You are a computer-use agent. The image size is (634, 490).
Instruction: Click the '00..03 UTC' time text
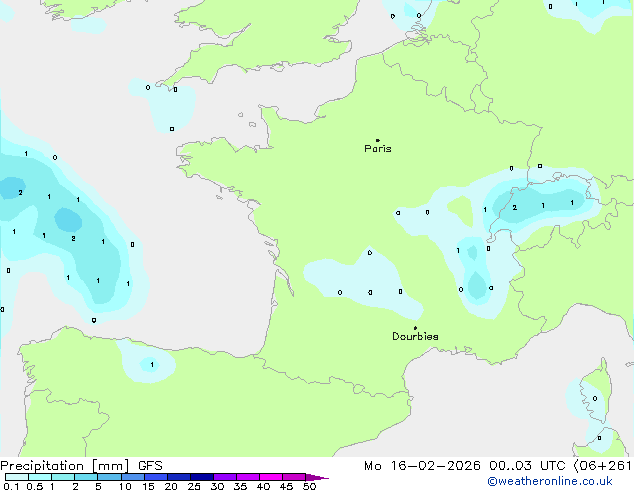(527, 466)
